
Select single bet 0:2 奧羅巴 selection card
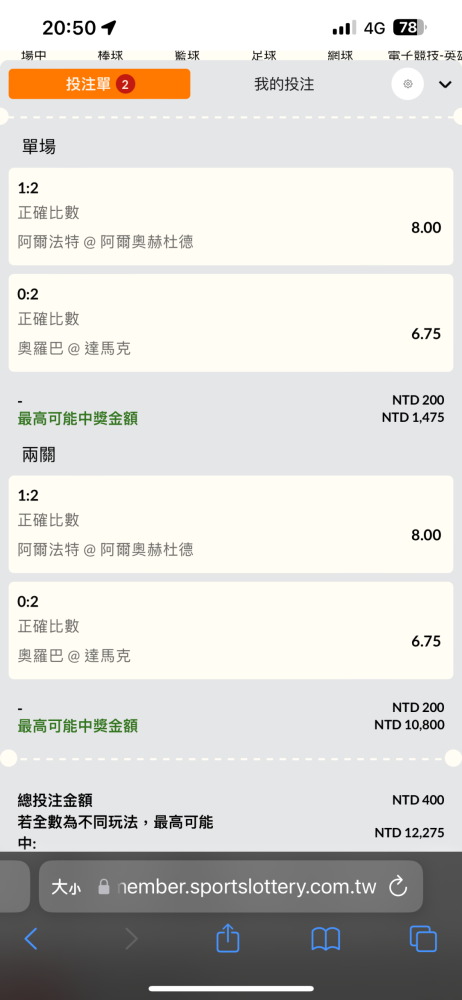click(231, 323)
